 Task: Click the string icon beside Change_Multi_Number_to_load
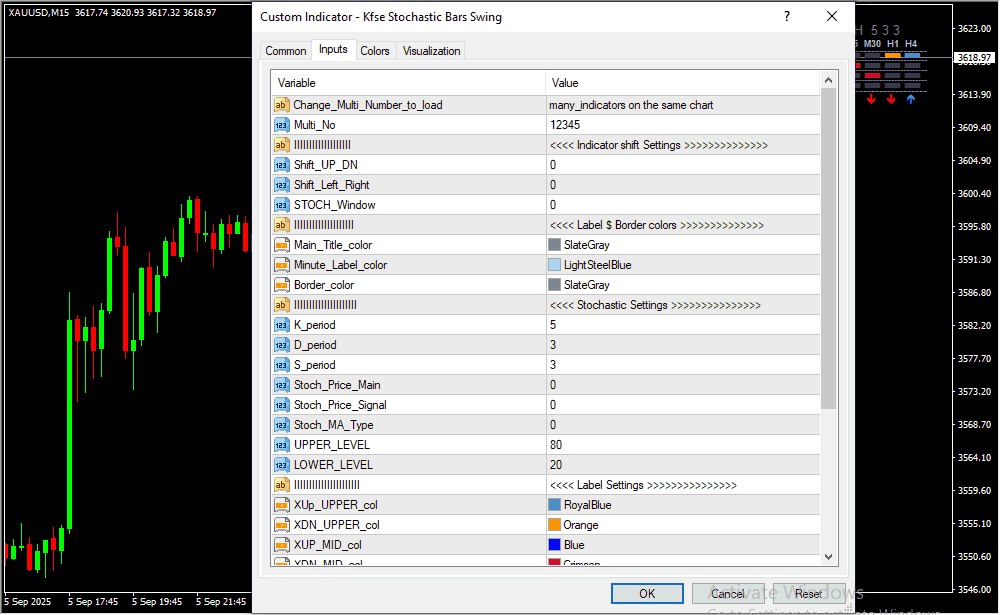[x=281, y=105]
